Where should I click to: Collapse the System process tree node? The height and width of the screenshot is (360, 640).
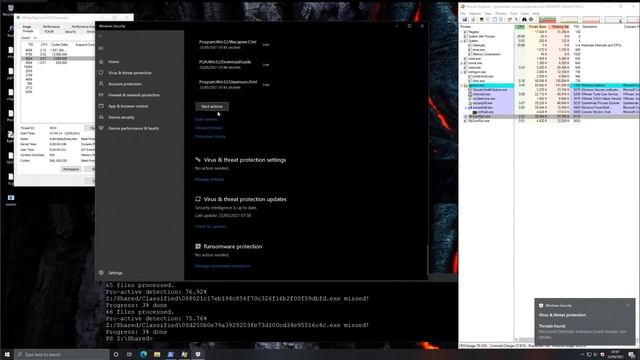462,41
